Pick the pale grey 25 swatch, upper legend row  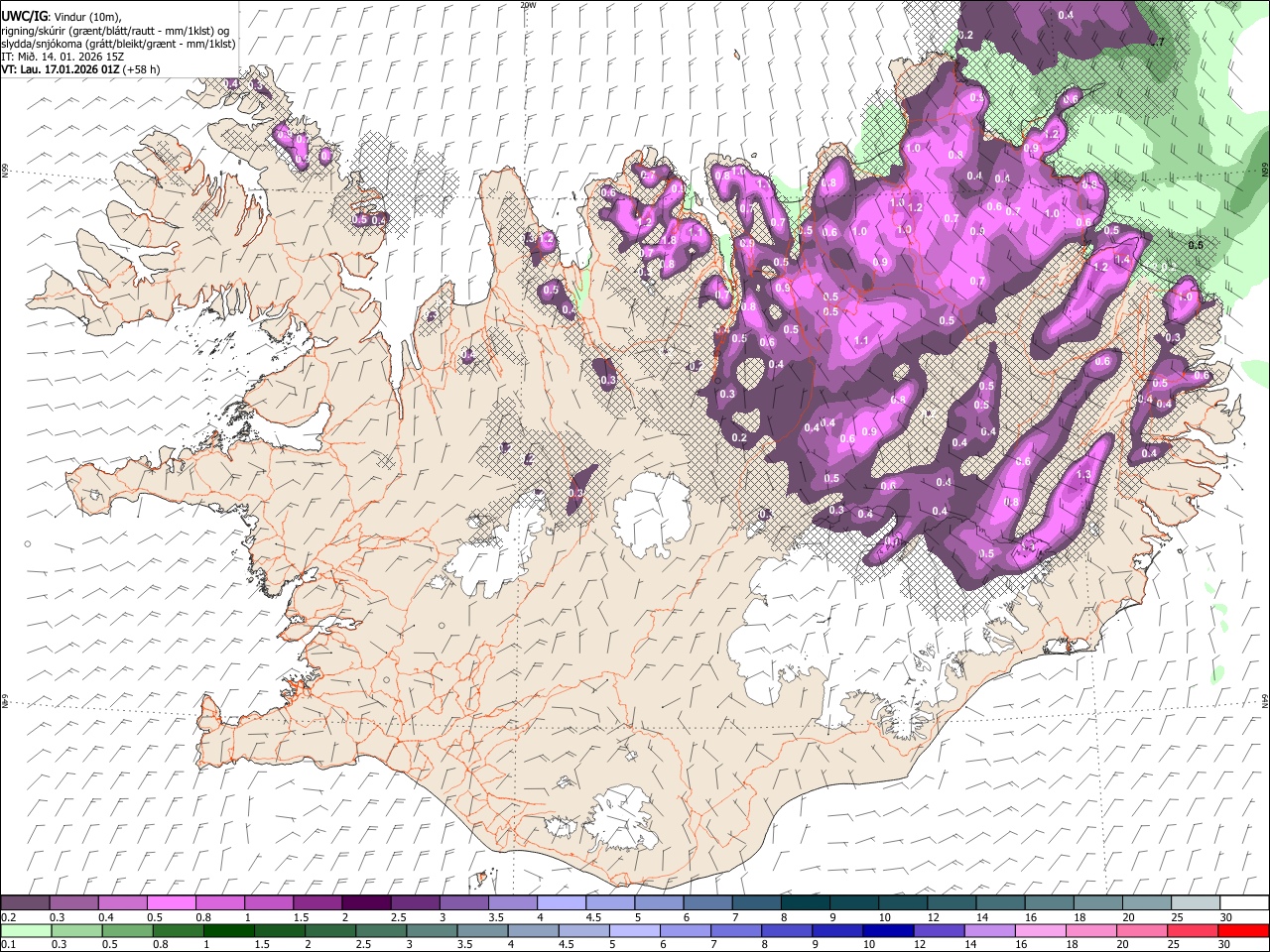click(x=1197, y=903)
